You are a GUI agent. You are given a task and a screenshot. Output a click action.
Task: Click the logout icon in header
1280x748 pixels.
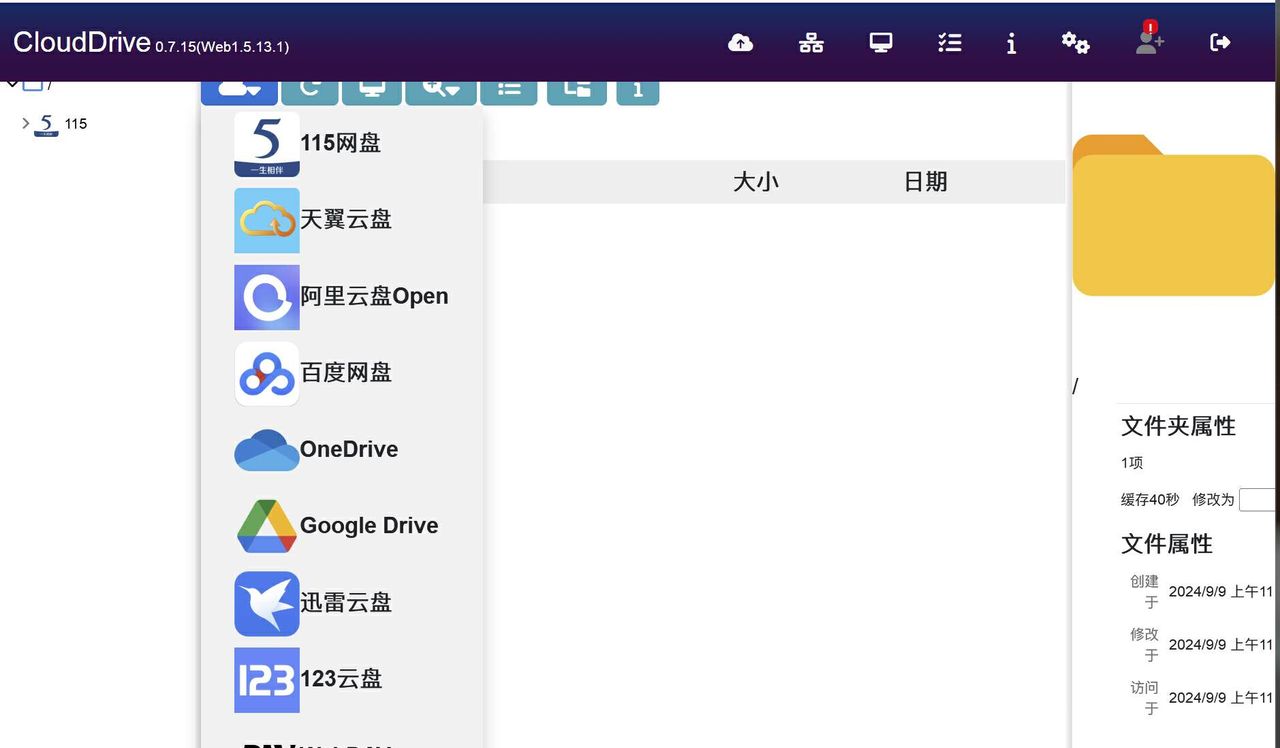pyautogui.click(x=1220, y=42)
